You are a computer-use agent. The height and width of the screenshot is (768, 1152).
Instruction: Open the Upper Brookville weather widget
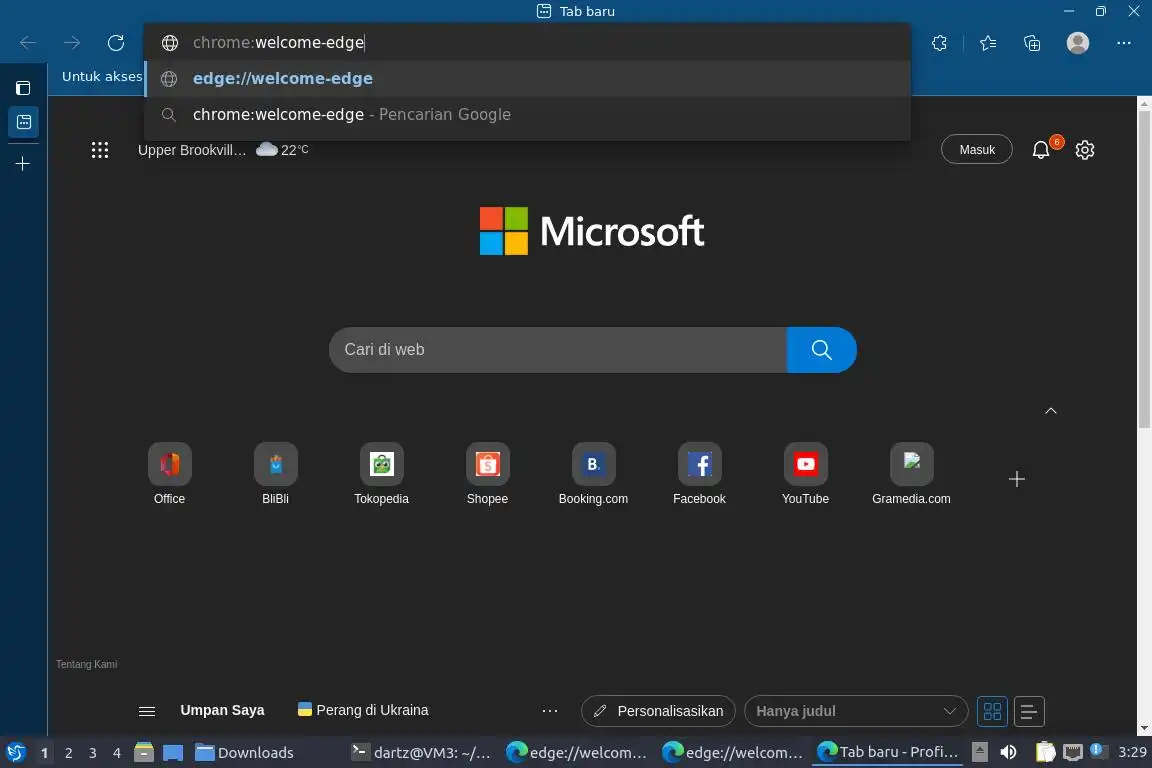coord(223,150)
